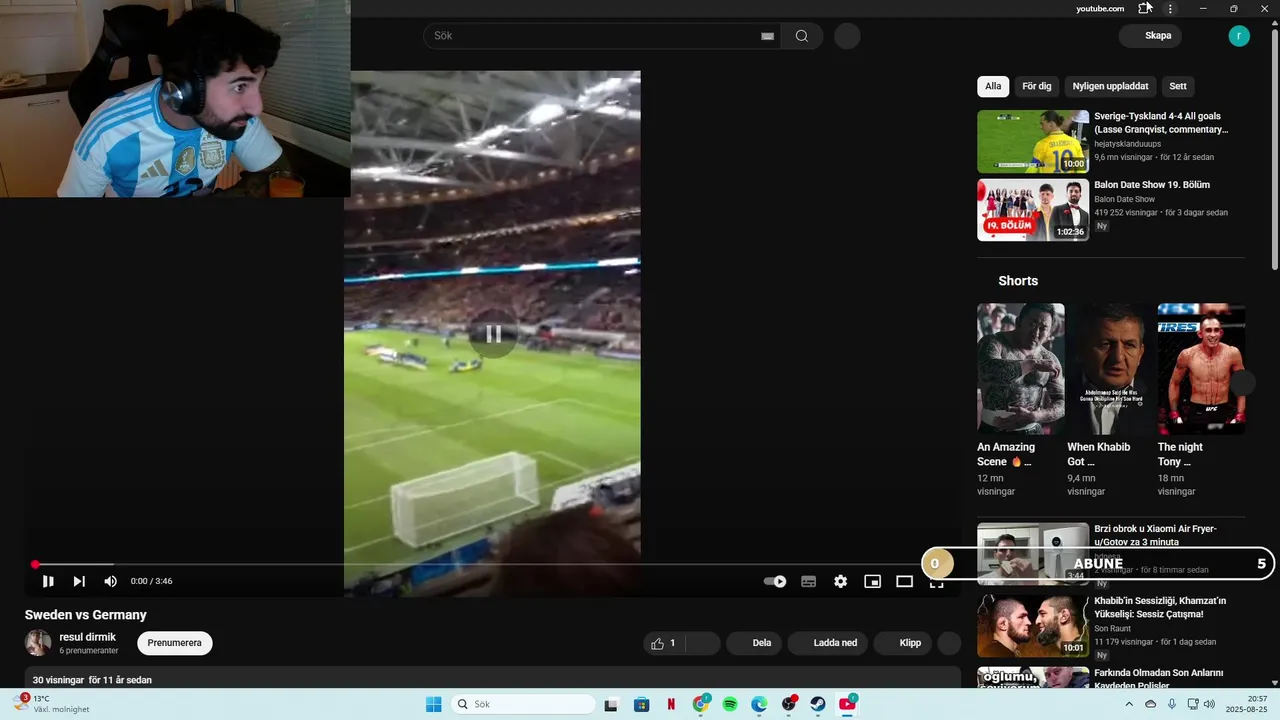Open Farkında Olmadan Son Anlarını video title

pos(1159,680)
